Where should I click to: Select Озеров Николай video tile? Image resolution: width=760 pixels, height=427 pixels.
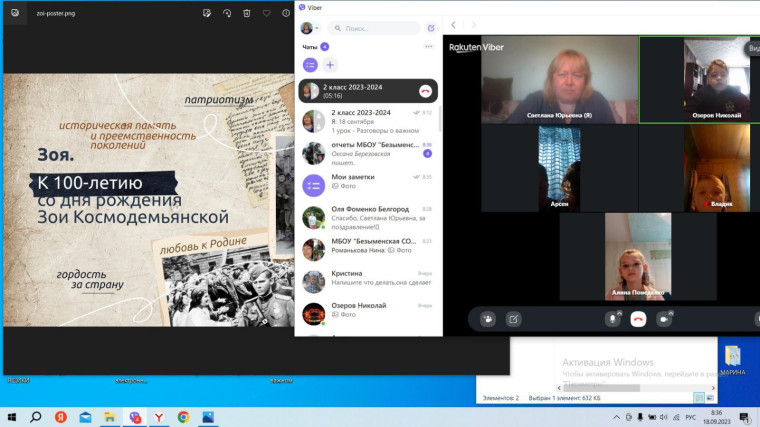coord(699,79)
